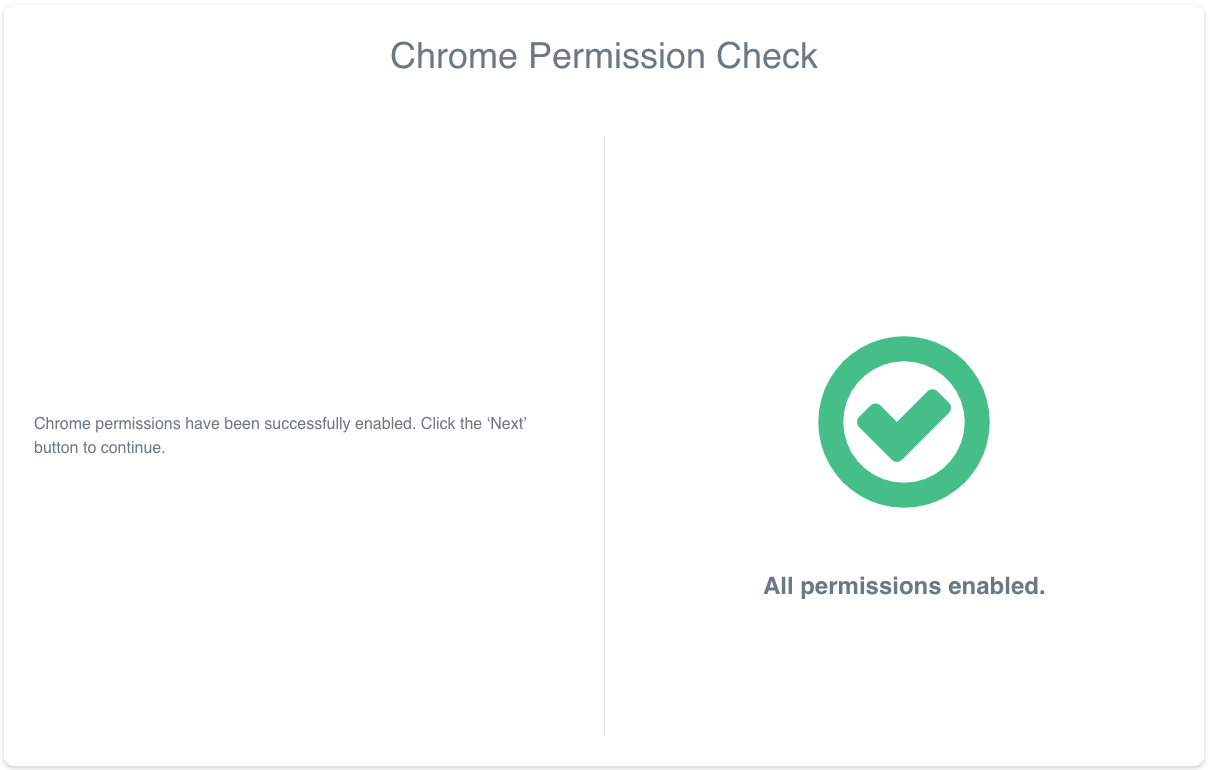1210x770 pixels.
Task: Click the green outer ring of success icon
Action: 903,348
